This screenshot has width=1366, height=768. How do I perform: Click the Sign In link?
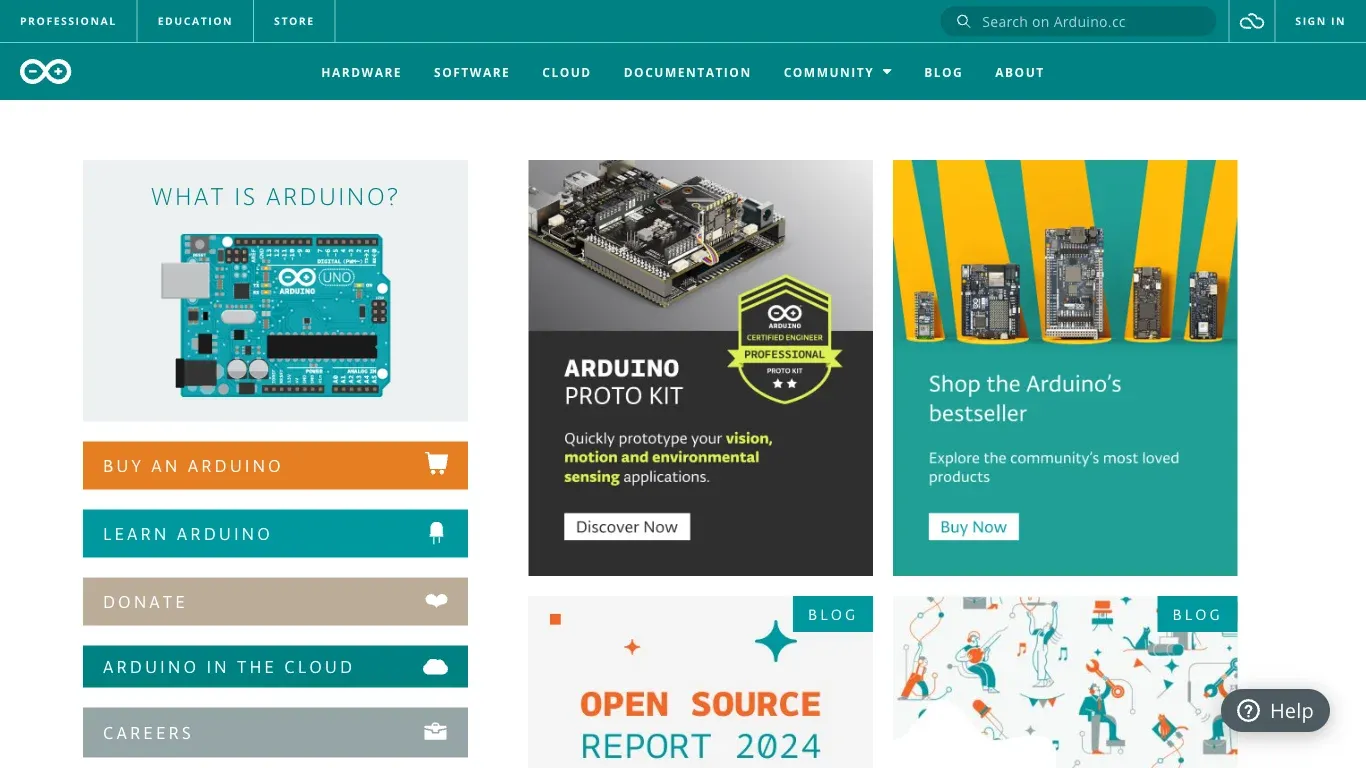pos(1320,21)
